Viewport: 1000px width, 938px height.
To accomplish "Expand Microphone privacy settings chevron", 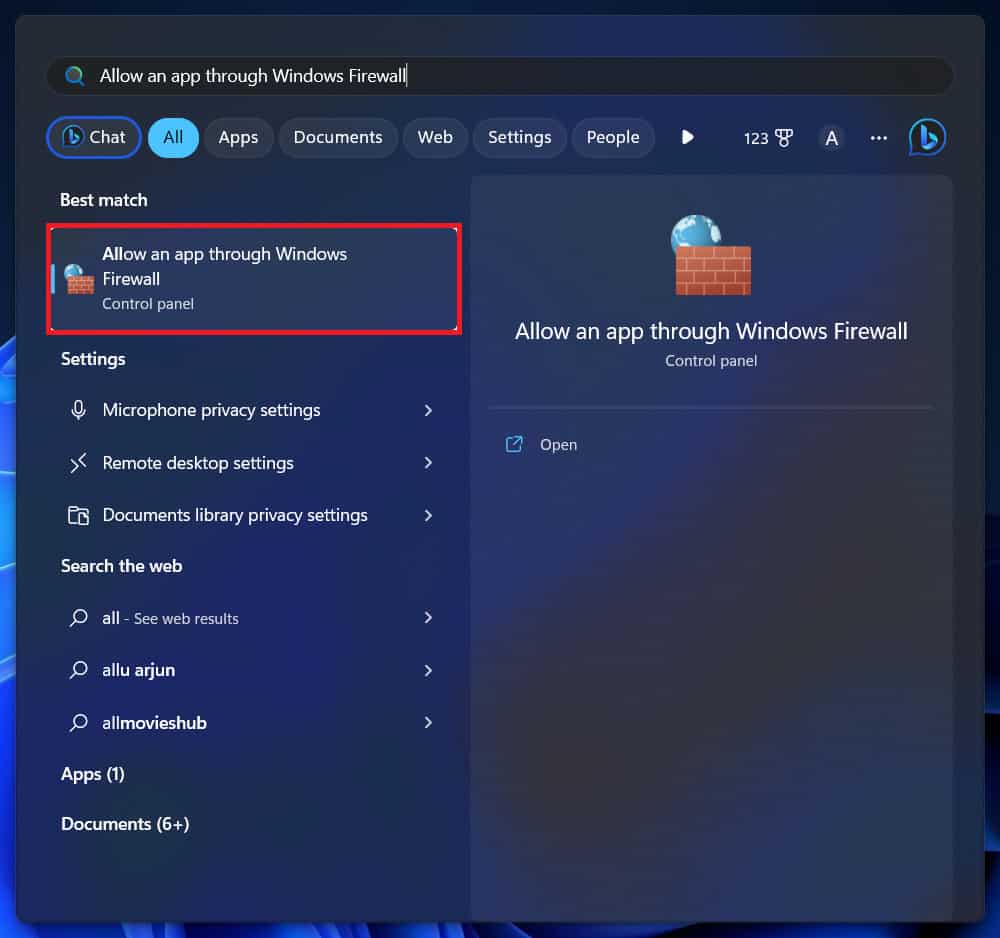I will click(428, 411).
